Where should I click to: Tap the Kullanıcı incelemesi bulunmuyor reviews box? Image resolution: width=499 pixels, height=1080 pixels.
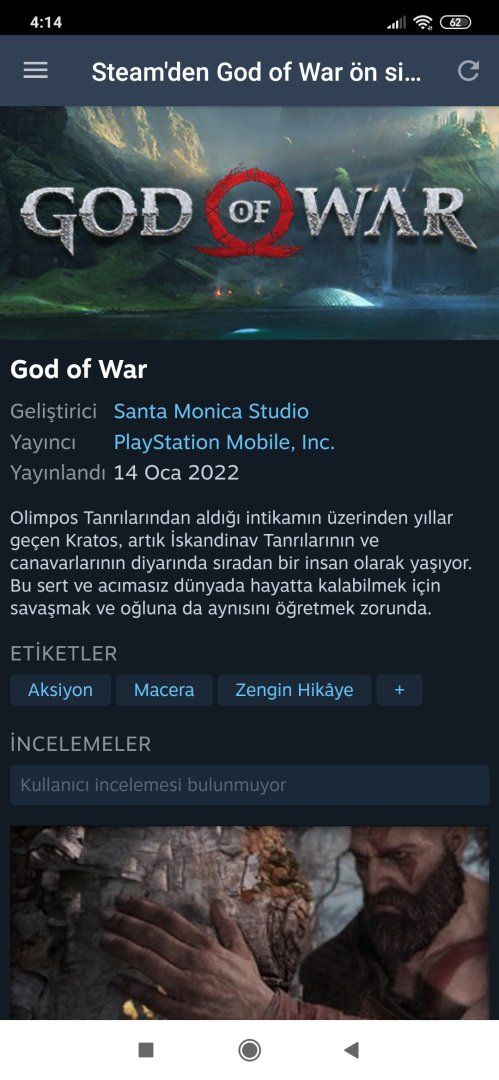pyautogui.click(x=250, y=785)
